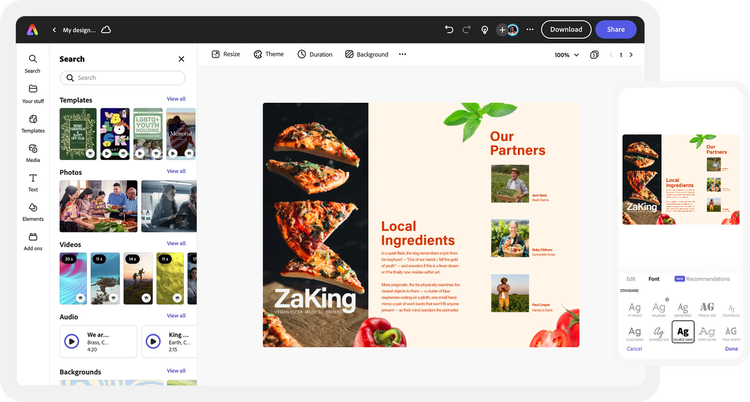The height and width of the screenshot is (402, 750).
Task: Open the Media sidebar panel
Action: pyautogui.click(x=33, y=153)
